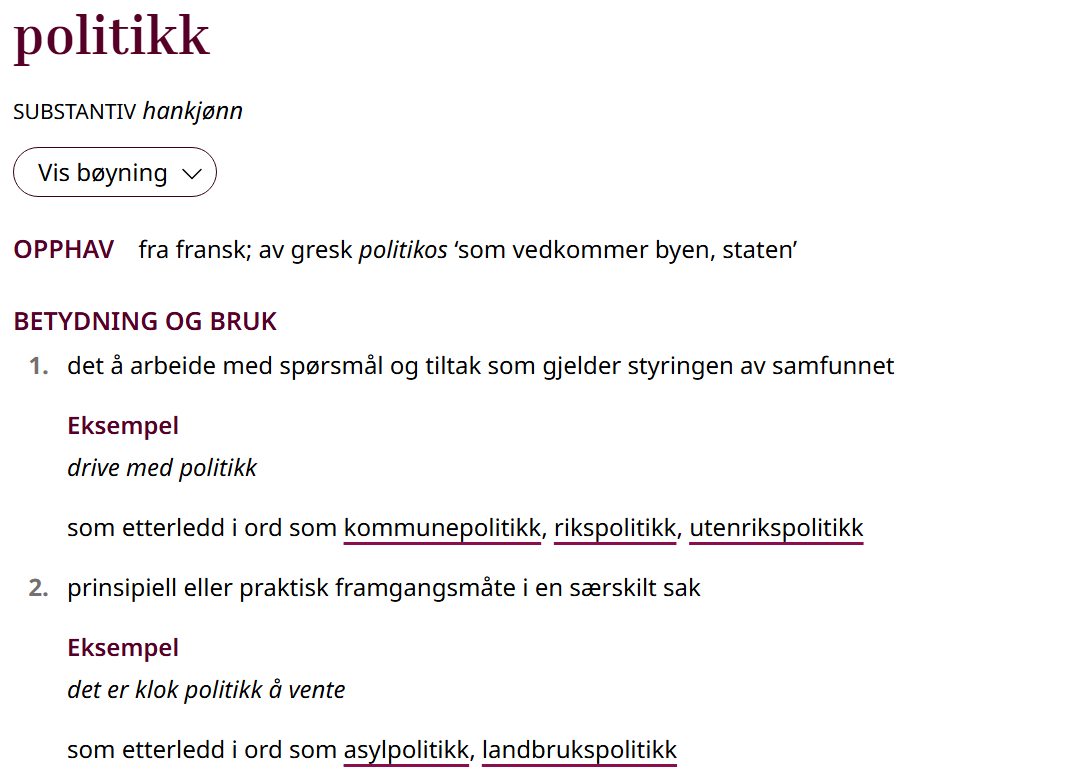1068x776 pixels.
Task: Click the politikk headword title
Action: click(x=112, y=37)
